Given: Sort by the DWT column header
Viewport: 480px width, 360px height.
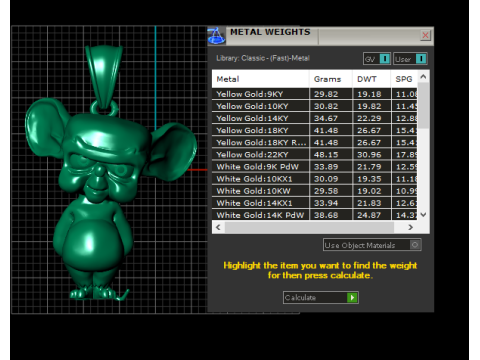Looking at the screenshot, I should (x=371, y=79).
